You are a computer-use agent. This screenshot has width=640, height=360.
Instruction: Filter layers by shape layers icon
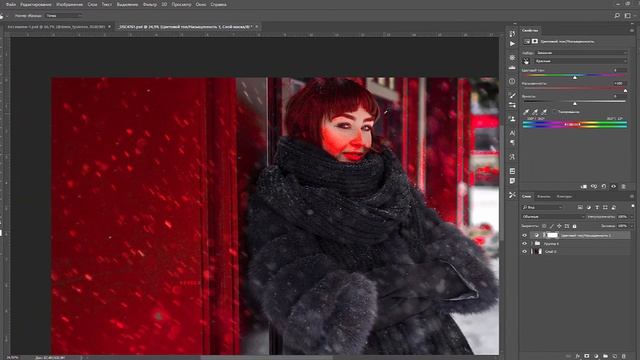click(605, 207)
